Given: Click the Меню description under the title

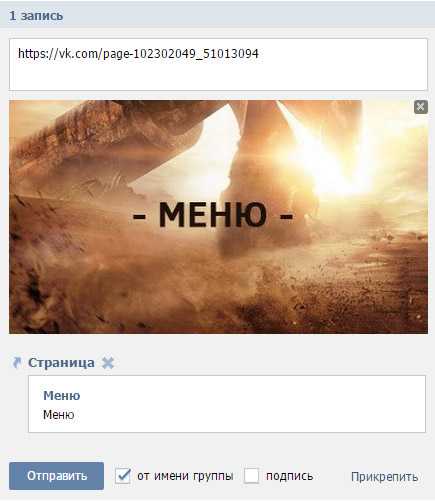Looking at the screenshot, I should click(59, 415).
